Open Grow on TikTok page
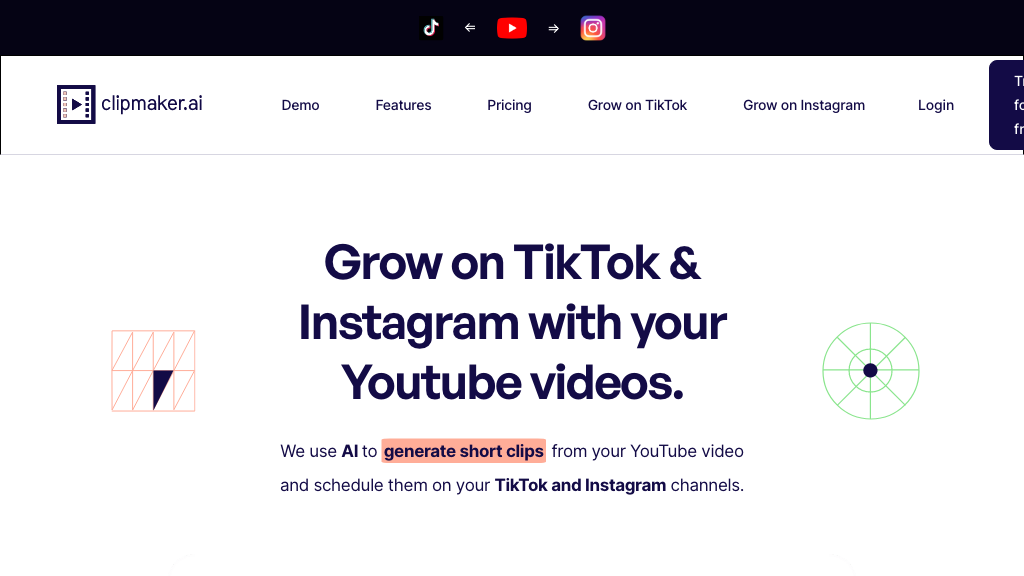The image size is (1024, 576). (x=637, y=105)
